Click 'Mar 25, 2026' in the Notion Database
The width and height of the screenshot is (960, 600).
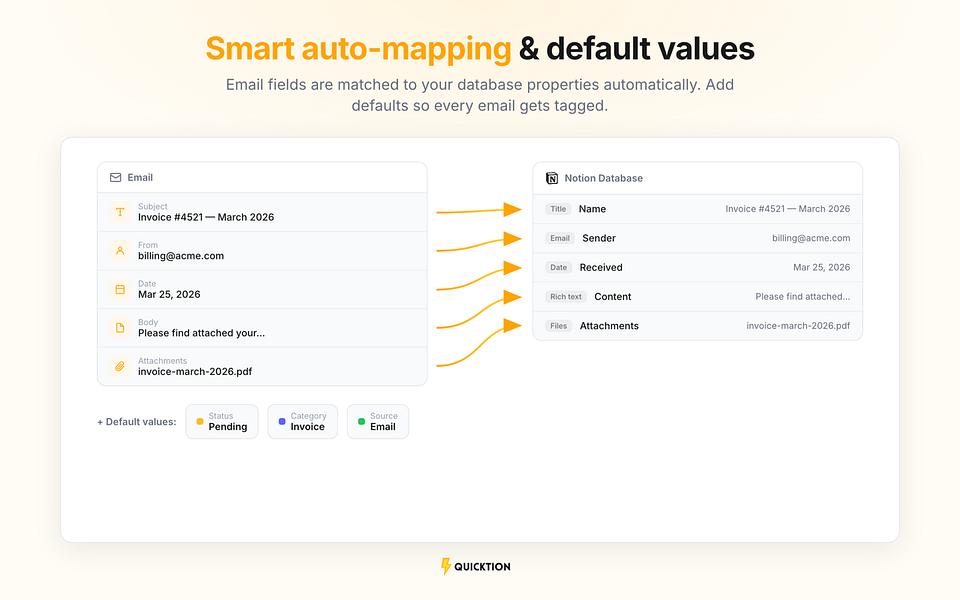click(x=822, y=268)
